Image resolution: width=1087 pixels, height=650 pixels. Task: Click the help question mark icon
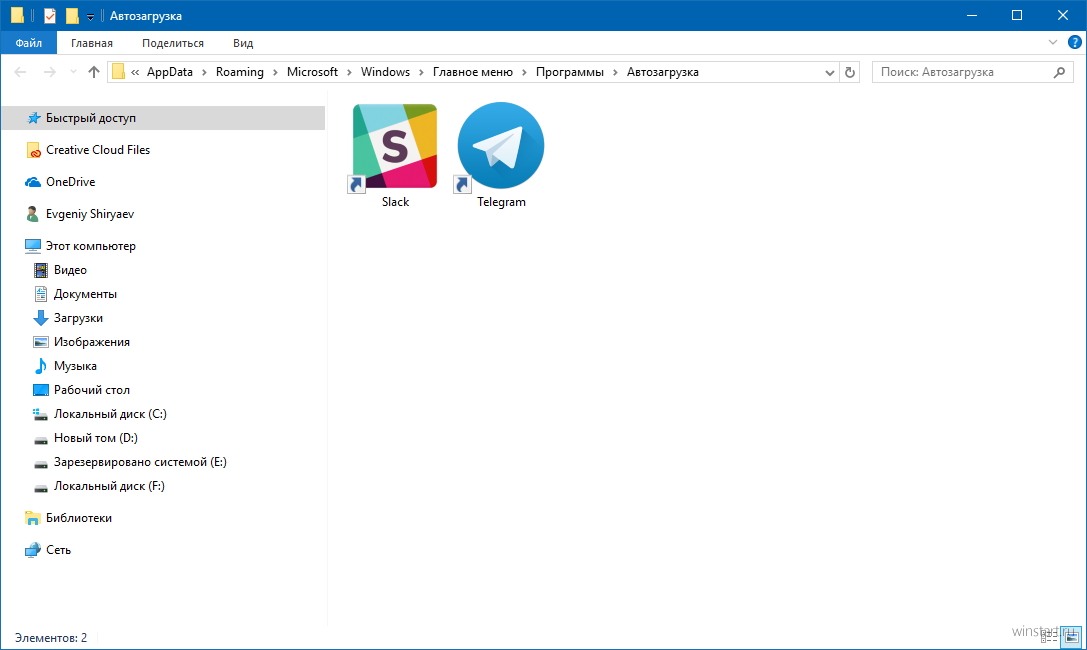1075,42
